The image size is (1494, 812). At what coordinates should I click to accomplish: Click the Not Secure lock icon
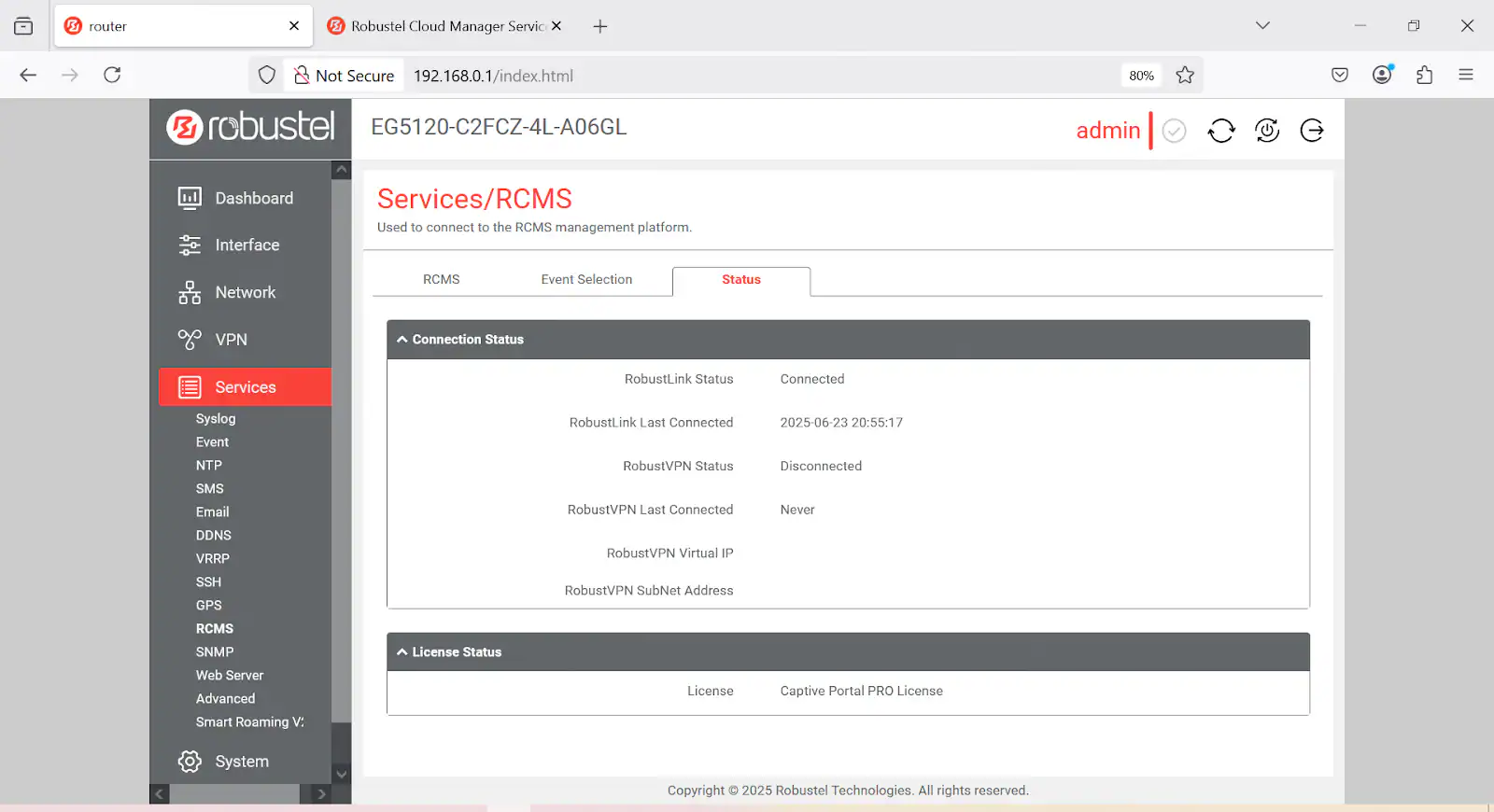302,76
